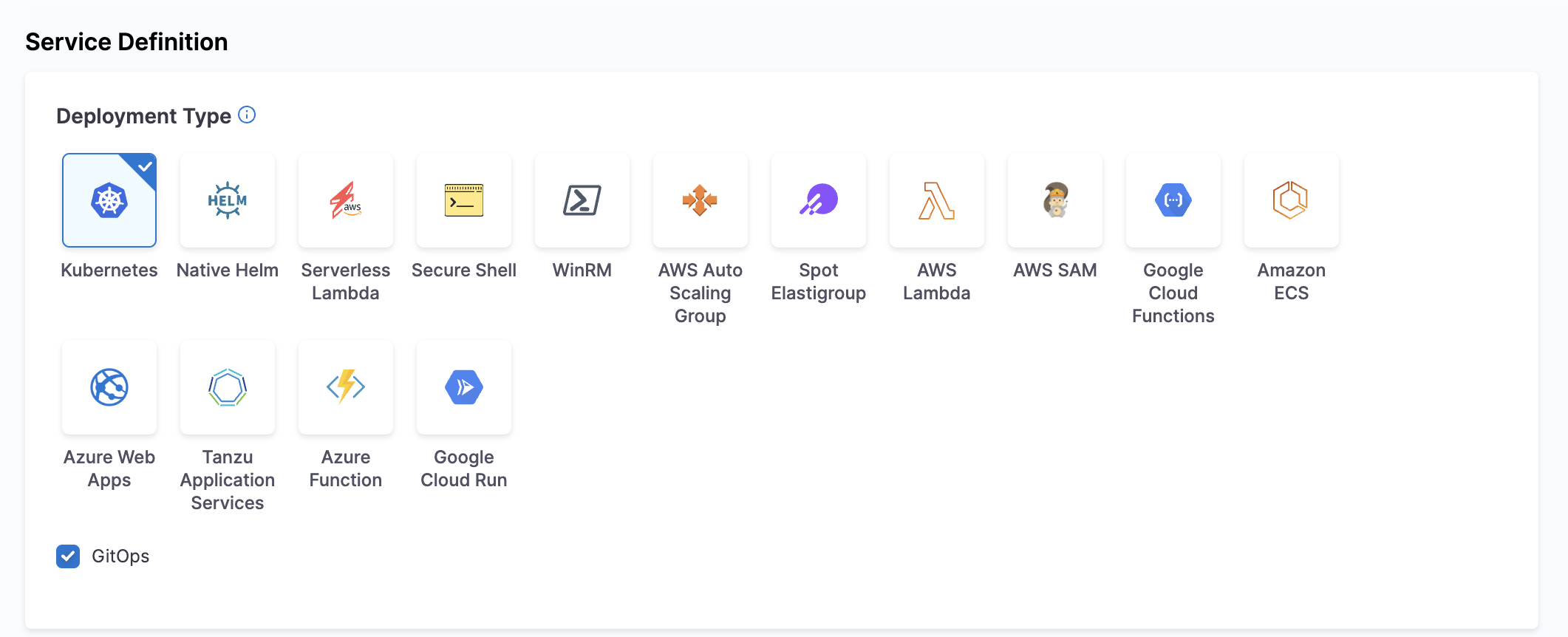Choose the WinRM PowerShell icon
The height and width of the screenshot is (637, 1568).
[x=582, y=200]
